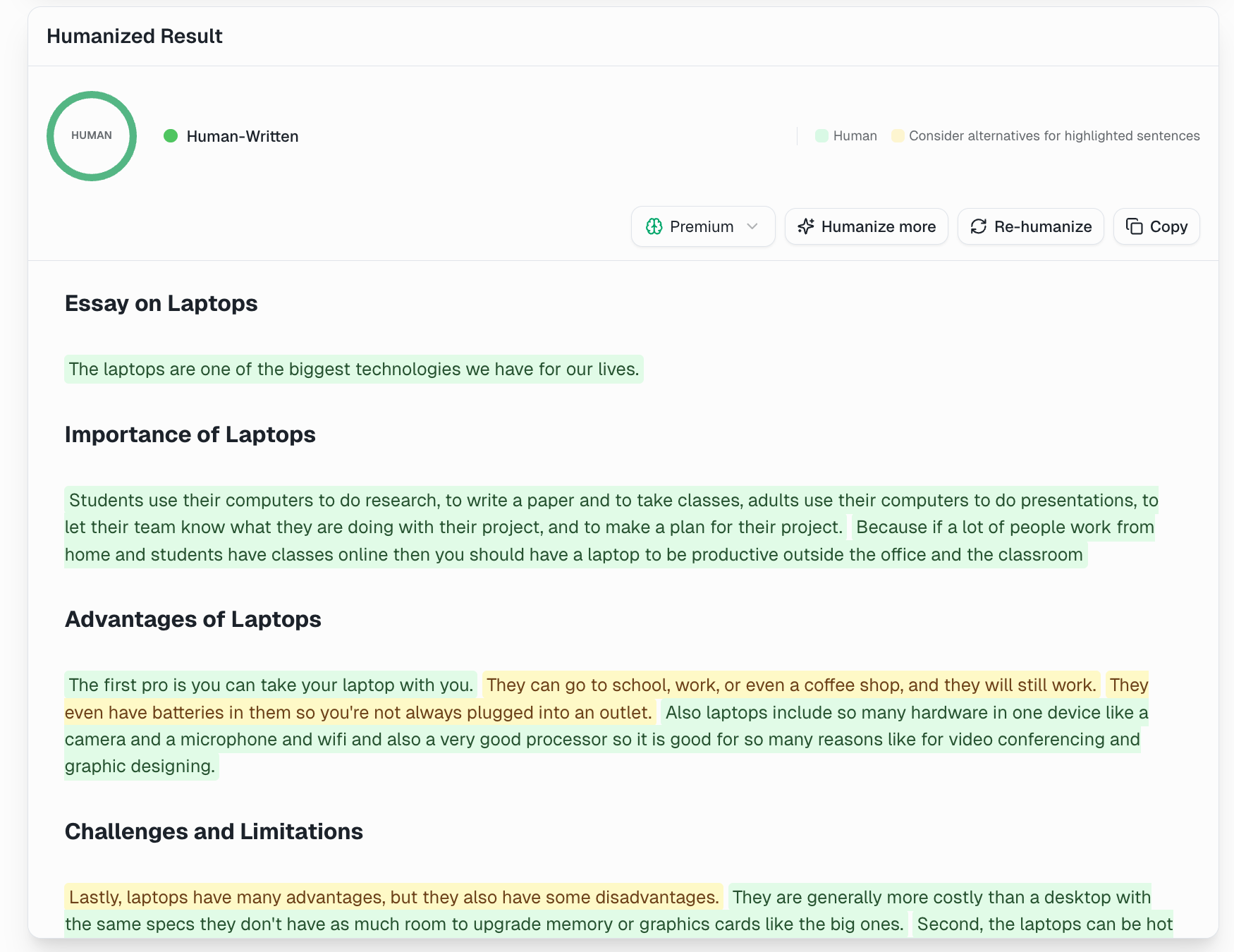This screenshot has height=952, width=1234.
Task: Click the copy icon inside the Copy button
Action: pyautogui.click(x=1134, y=226)
